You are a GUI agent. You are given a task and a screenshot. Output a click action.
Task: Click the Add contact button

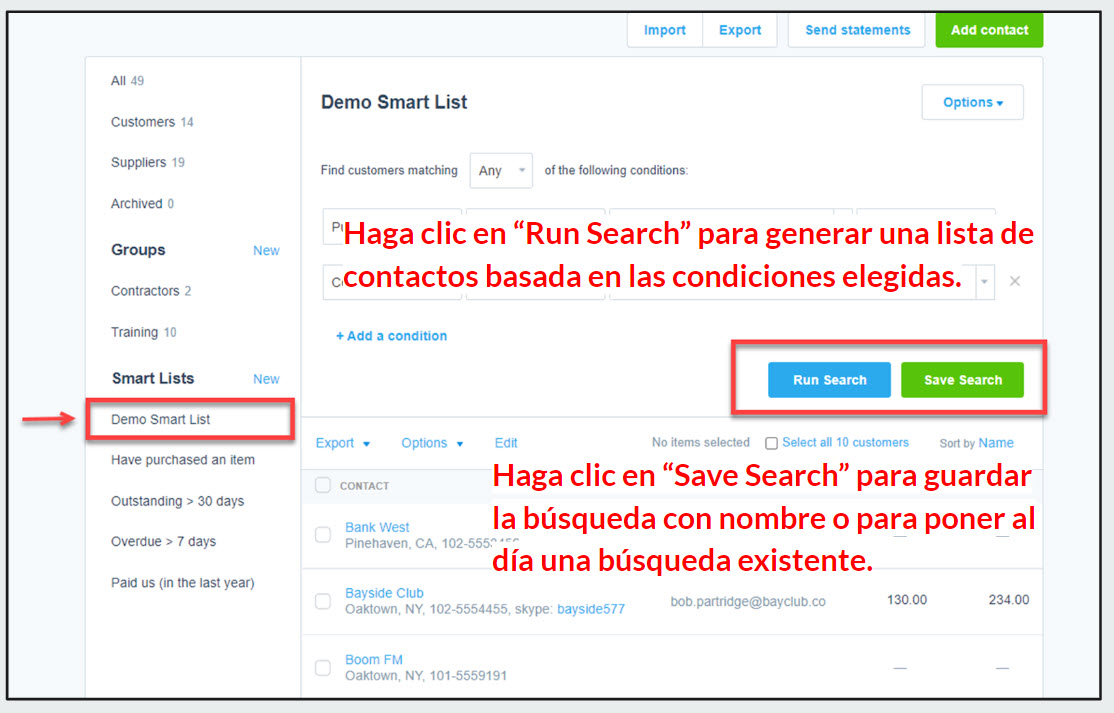point(988,30)
